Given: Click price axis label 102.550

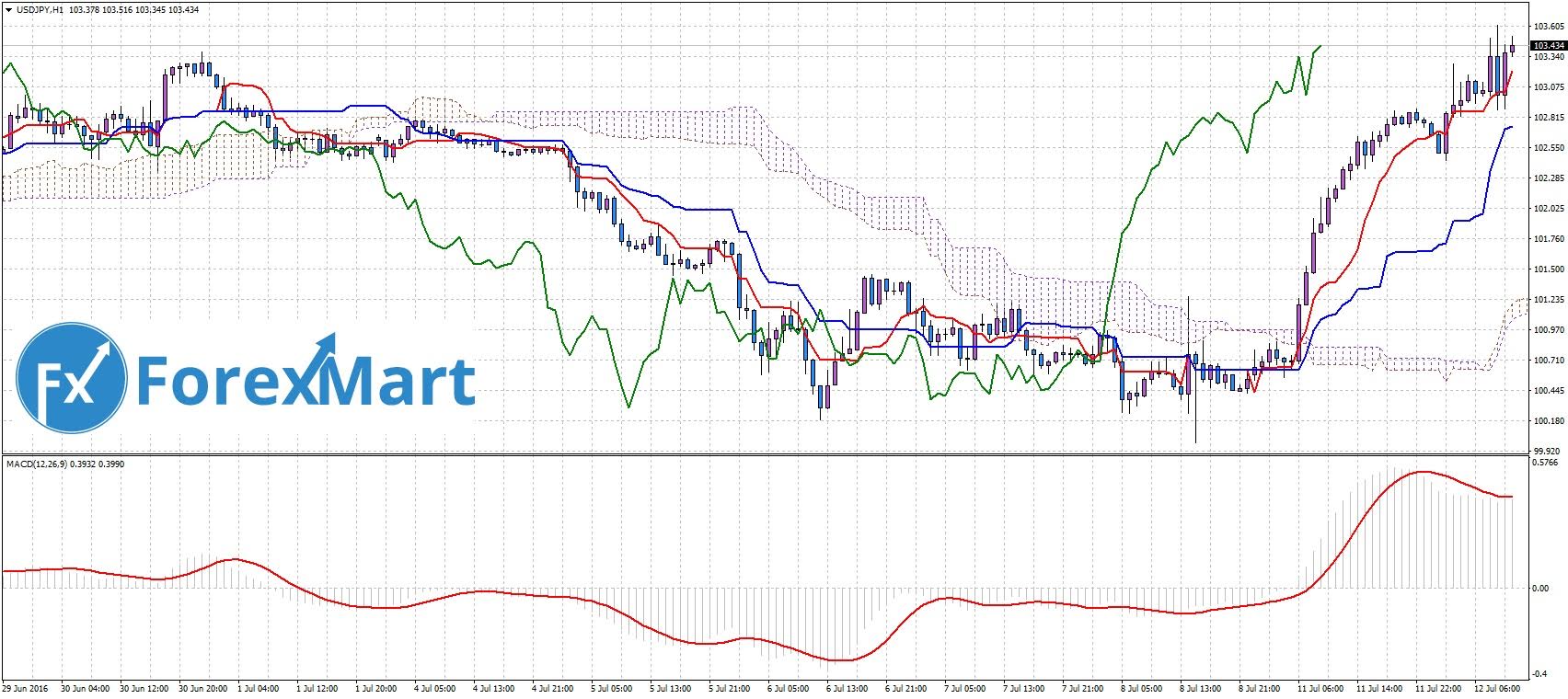Looking at the screenshot, I should pyautogui.click(x=1549, y=148).
